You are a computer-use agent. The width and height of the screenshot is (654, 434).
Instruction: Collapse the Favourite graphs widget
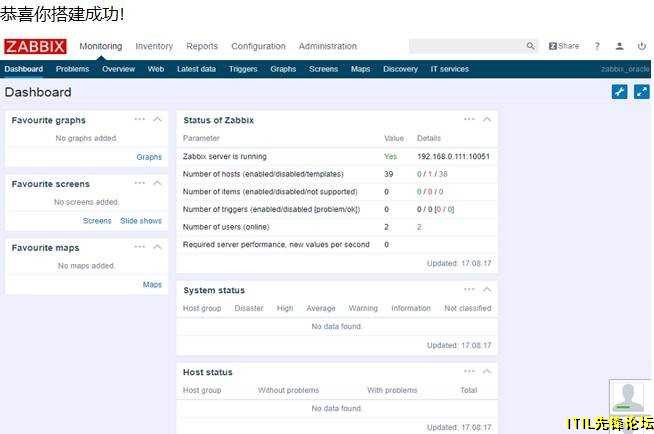point(157,119)
